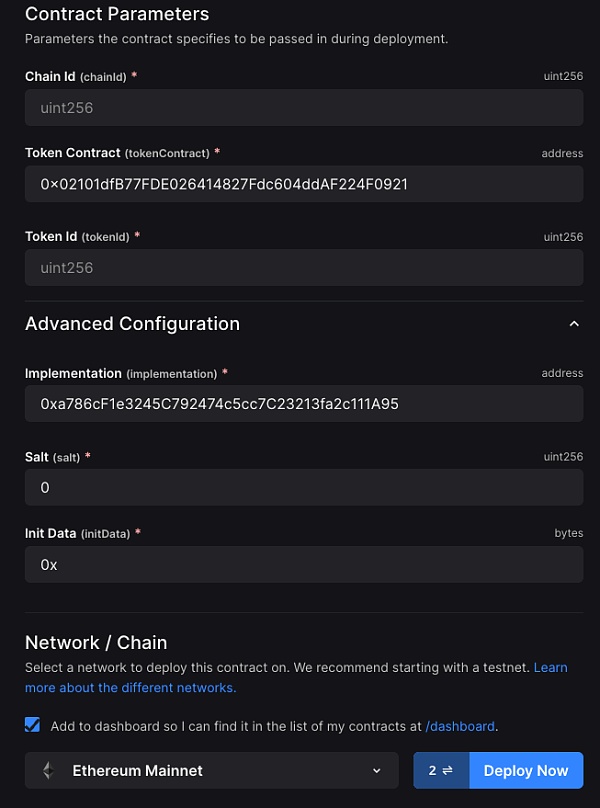Click the Advanced Configuration heading

pyautogui.click(x=132, y=324)
